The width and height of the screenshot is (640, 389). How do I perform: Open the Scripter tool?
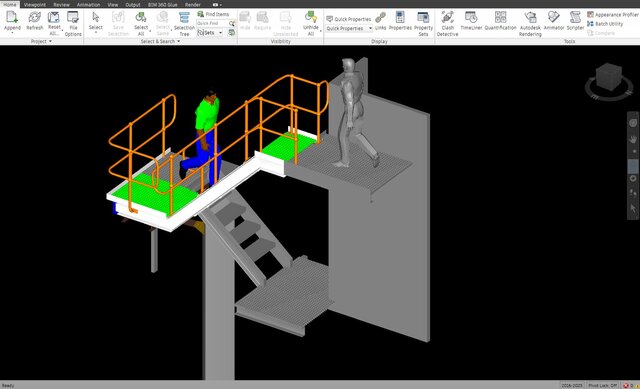pyautogui.click(x=575, y=20)
